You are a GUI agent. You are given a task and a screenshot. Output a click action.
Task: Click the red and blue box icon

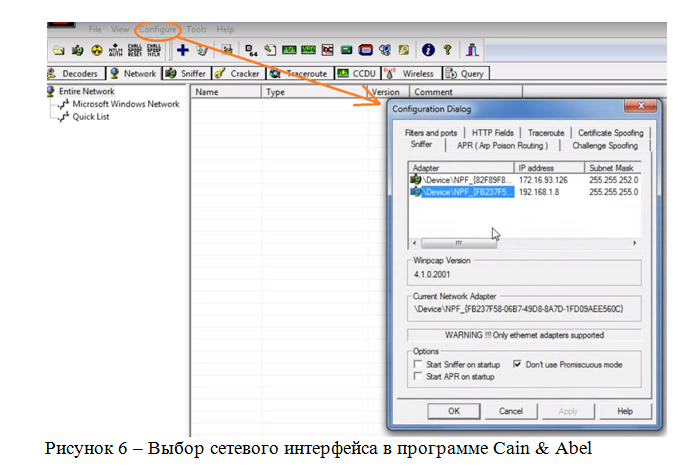pyautogui.click(x=365, y=50)
